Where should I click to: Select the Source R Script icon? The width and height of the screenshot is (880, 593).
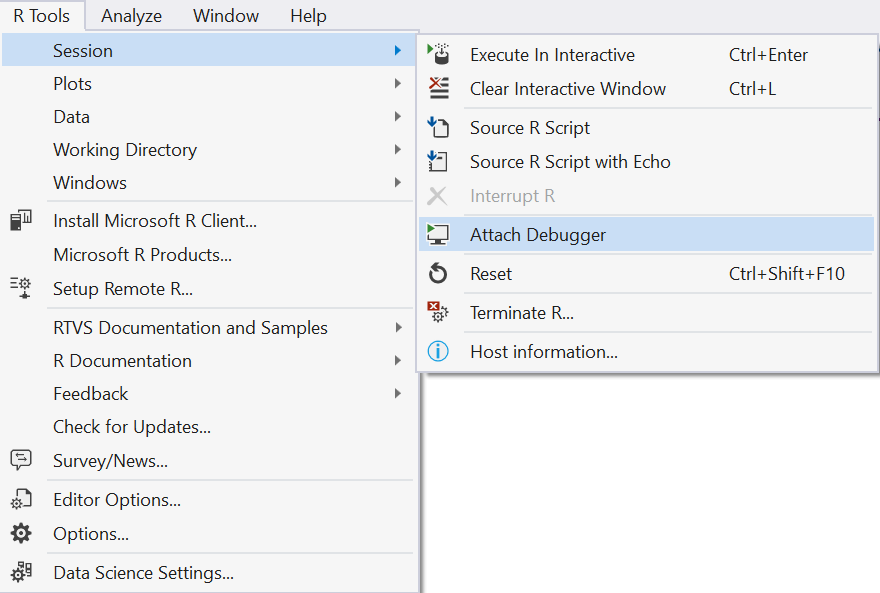click(438, 127)
